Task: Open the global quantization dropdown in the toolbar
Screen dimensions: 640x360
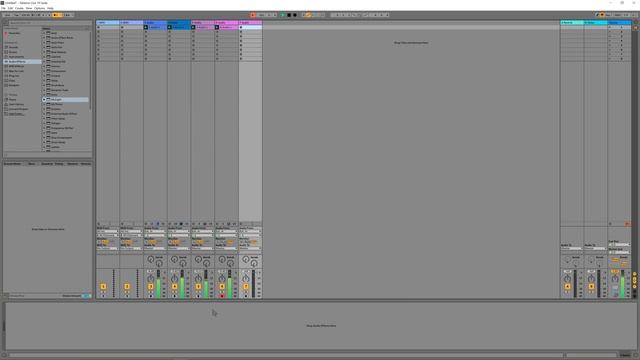Action: coord(68,15)
